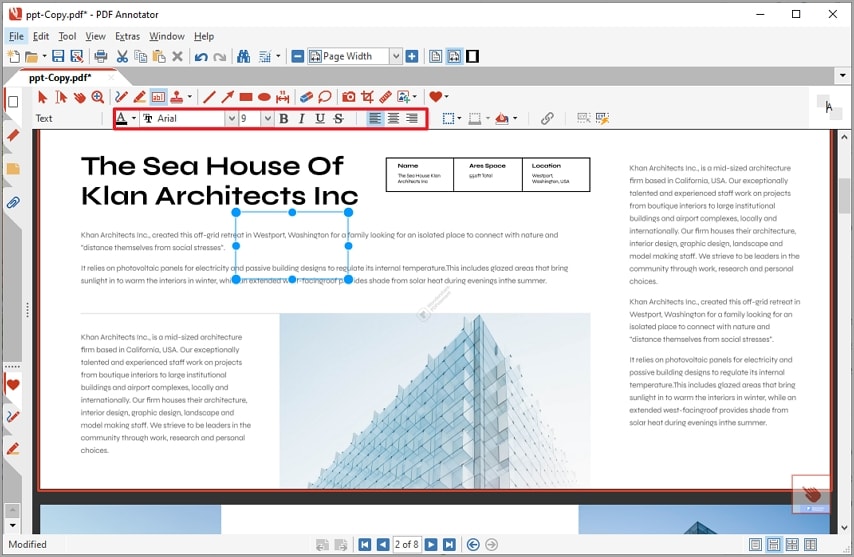Take a snapshot with the camera tool

click(349, 97)
